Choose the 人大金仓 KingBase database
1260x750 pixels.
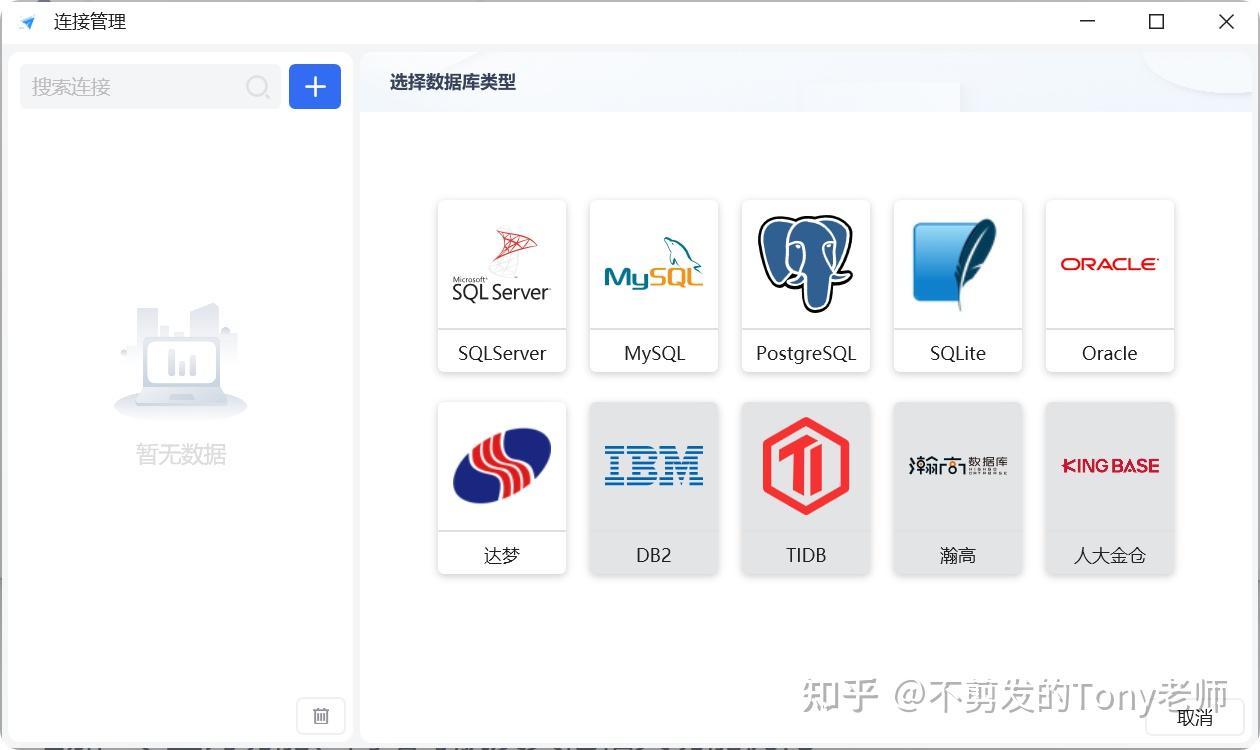[1109, 488]
